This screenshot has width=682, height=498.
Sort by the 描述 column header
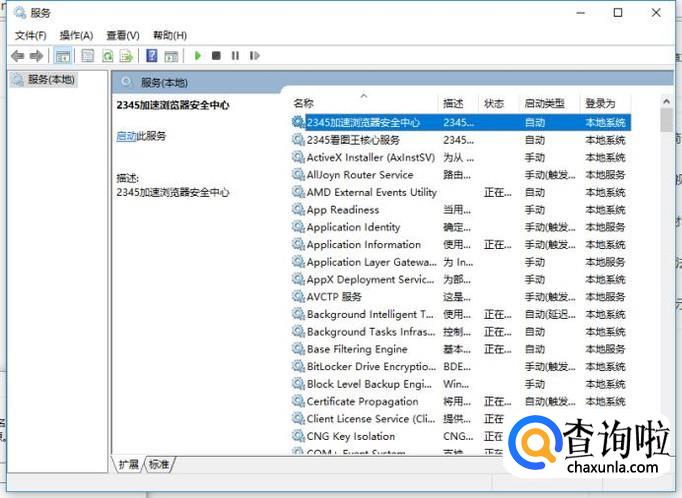point(458,103)
